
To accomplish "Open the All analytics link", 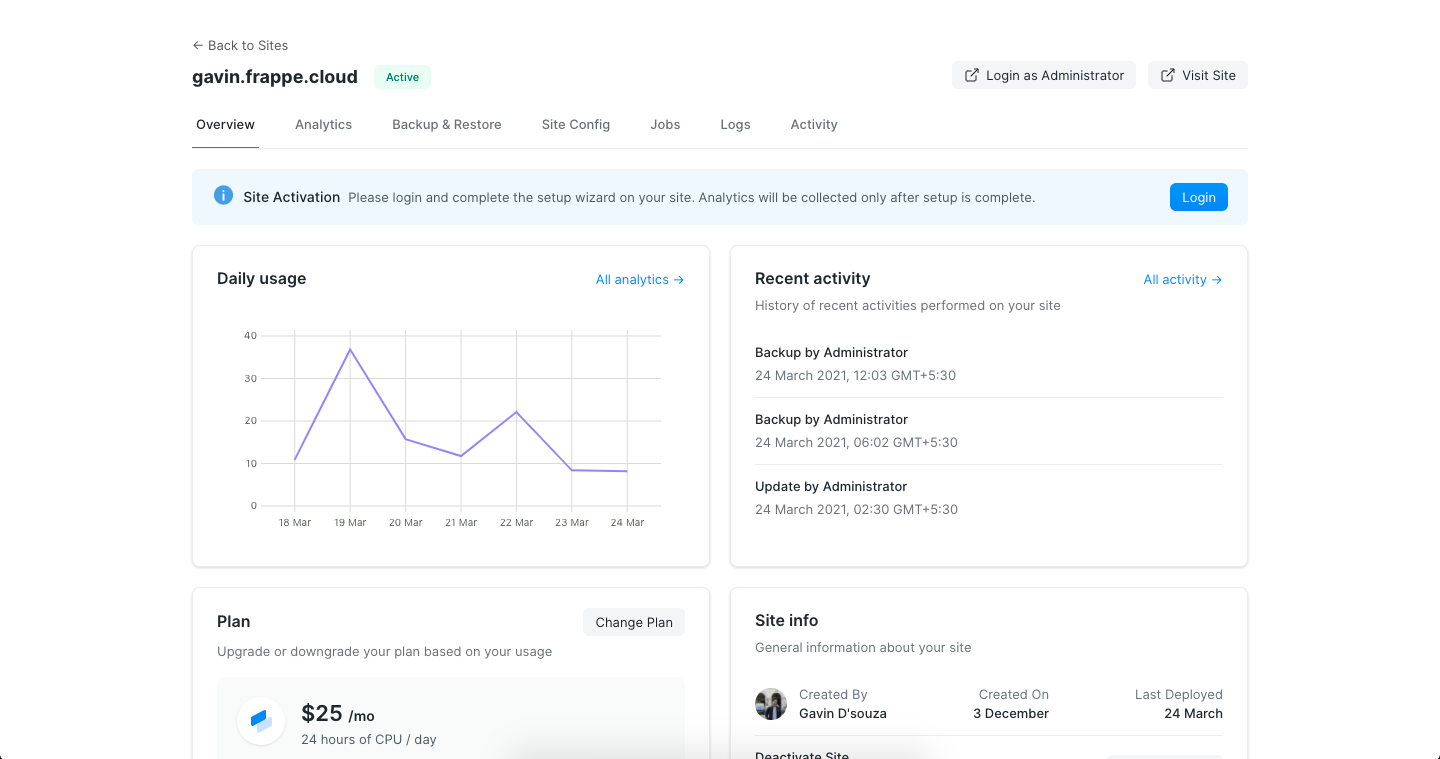I will [x=639, y=280].
